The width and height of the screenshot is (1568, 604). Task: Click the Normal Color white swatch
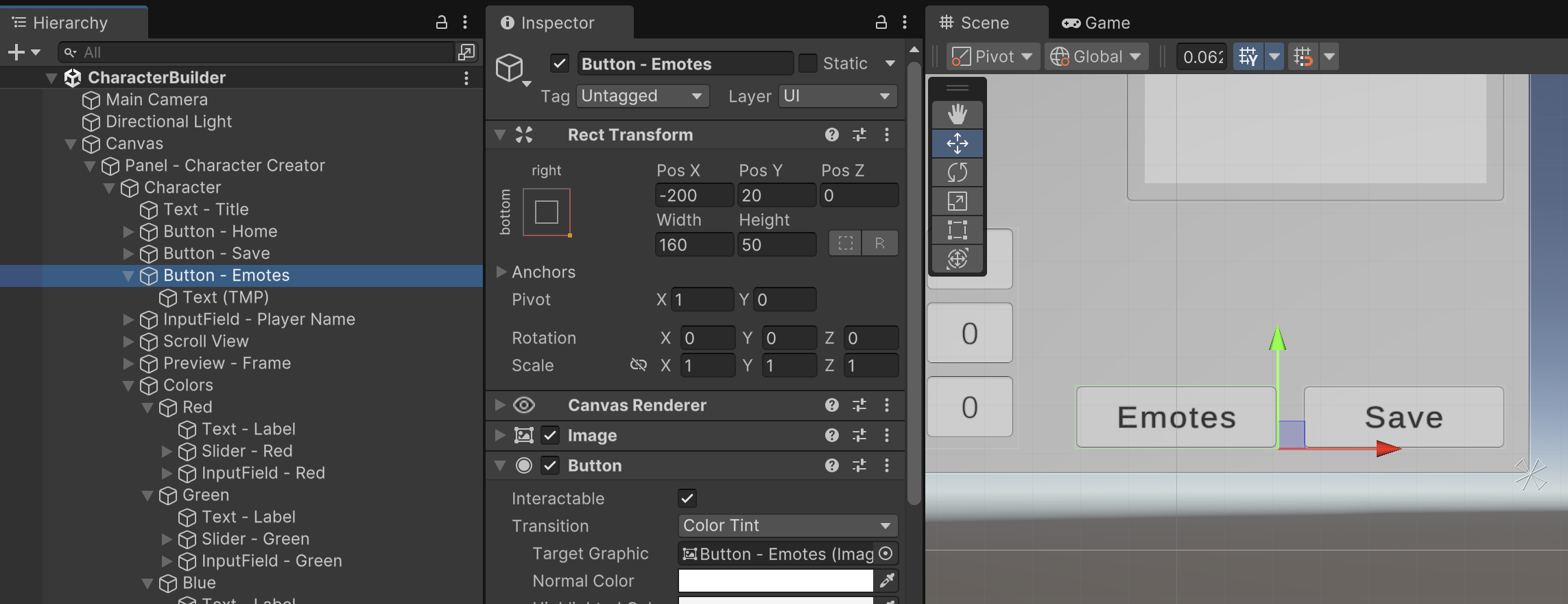[x=775, y=581]
